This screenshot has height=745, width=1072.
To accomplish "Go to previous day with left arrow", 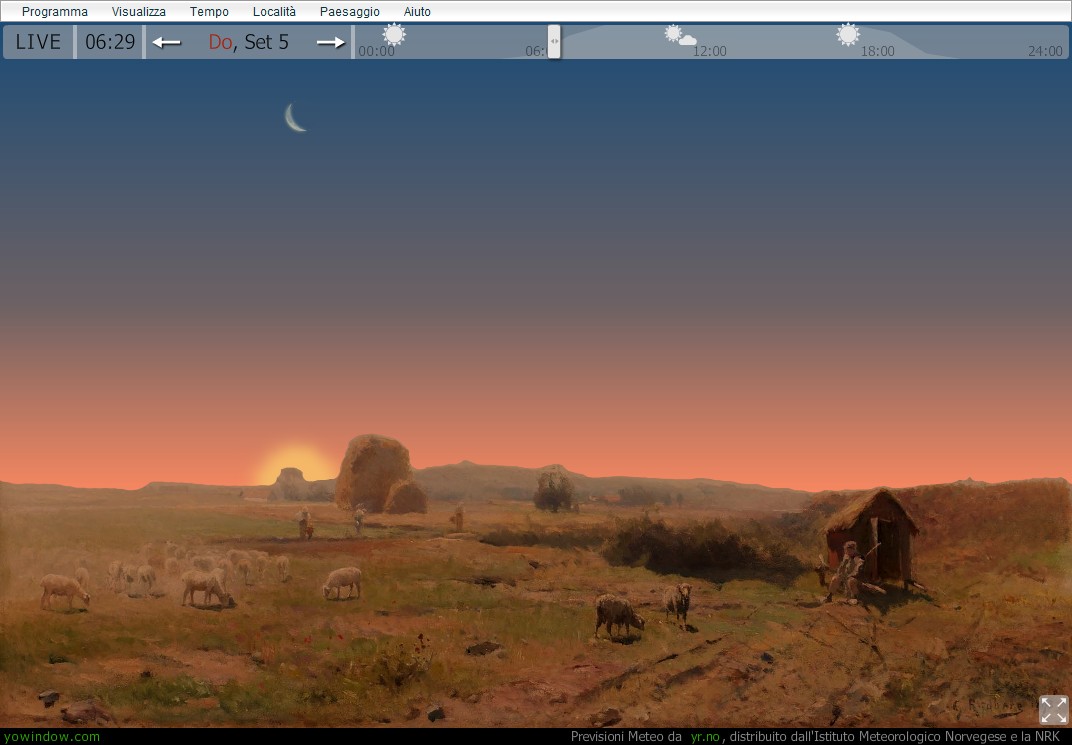I will (166, 42).
